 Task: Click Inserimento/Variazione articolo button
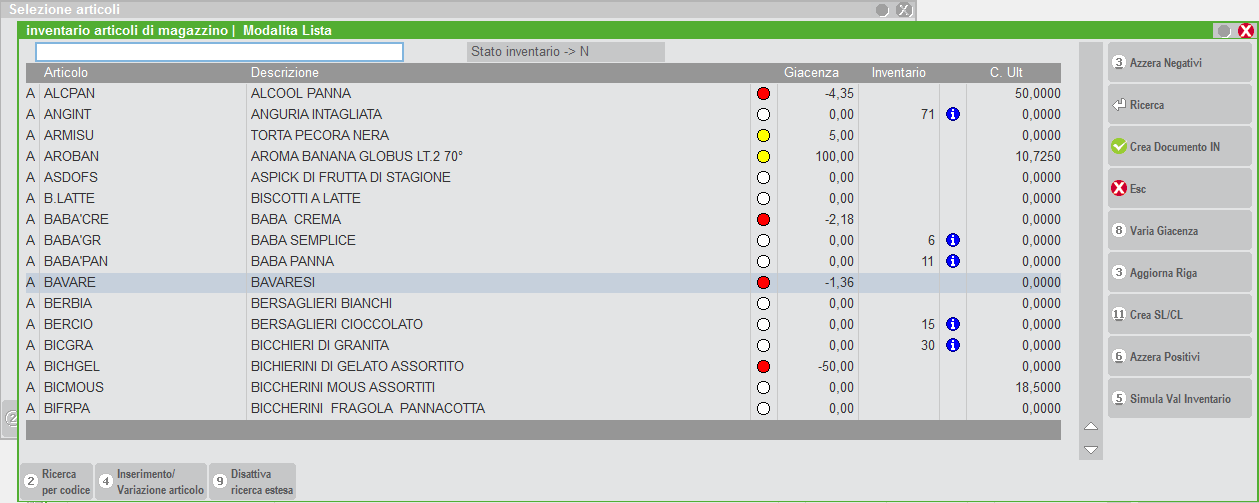pyautogui.click(x=150, y=482)
